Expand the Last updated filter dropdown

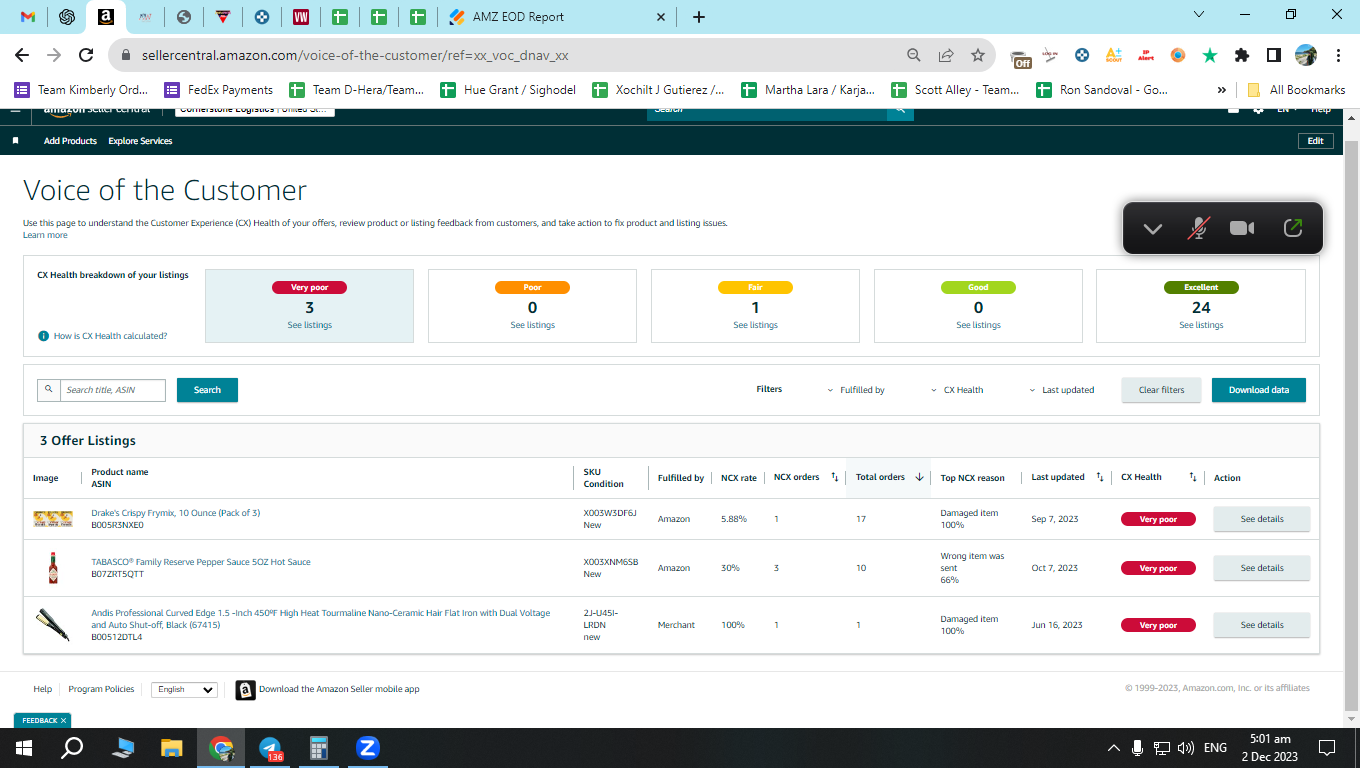pyautogui.click(x=1062, y=390)
